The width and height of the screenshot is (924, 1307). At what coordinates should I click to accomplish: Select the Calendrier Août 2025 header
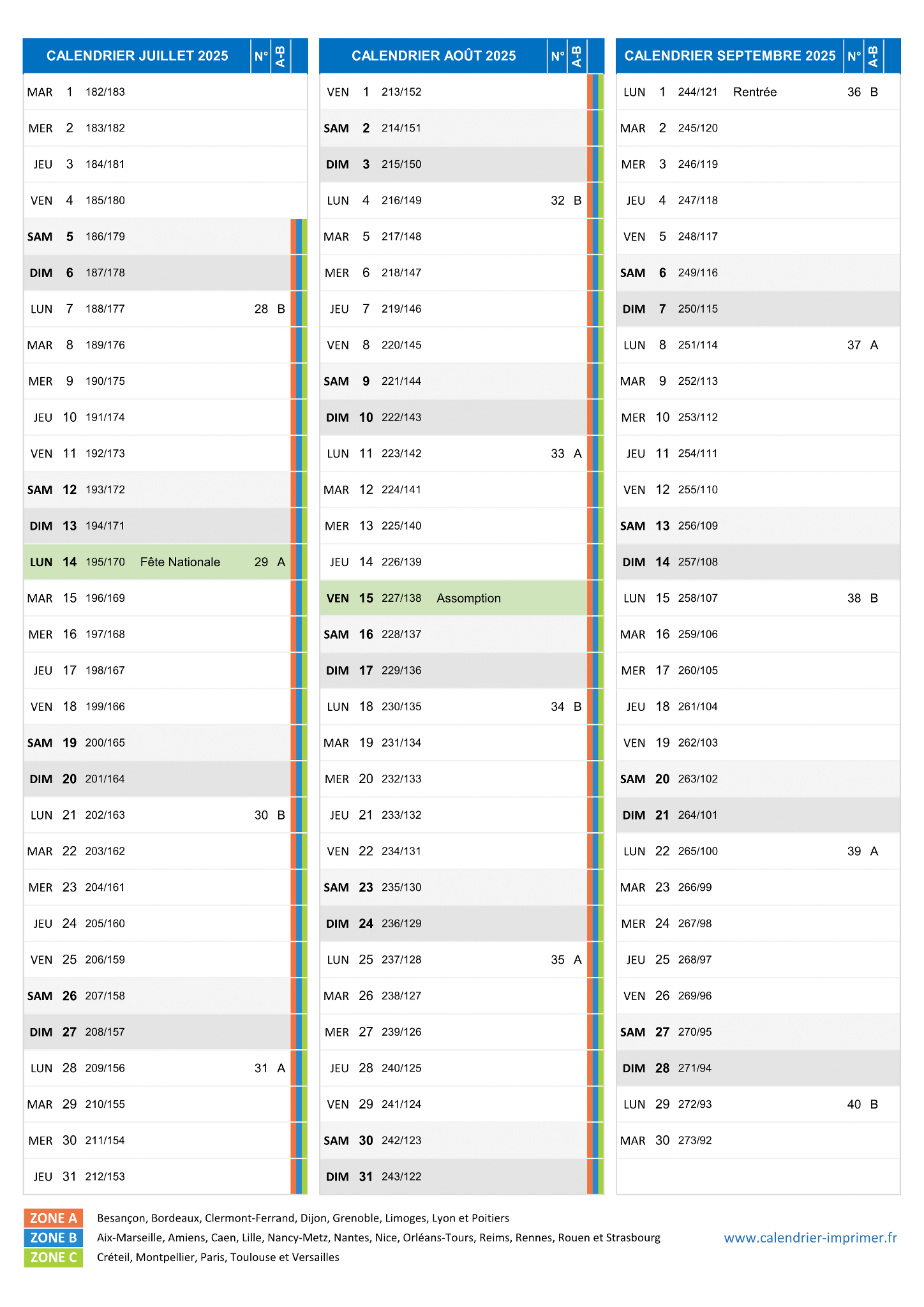(434, 56)
